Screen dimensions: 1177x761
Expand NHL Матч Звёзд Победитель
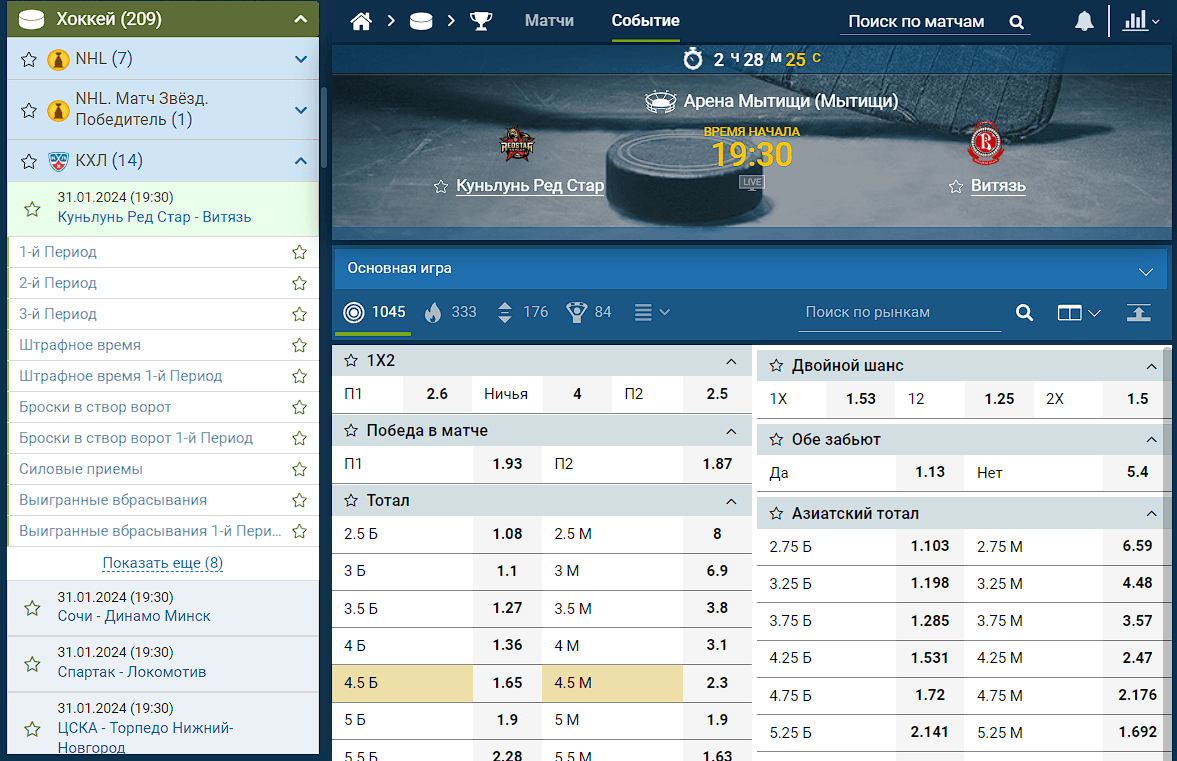pyautogui.click(x=300, y=110)
